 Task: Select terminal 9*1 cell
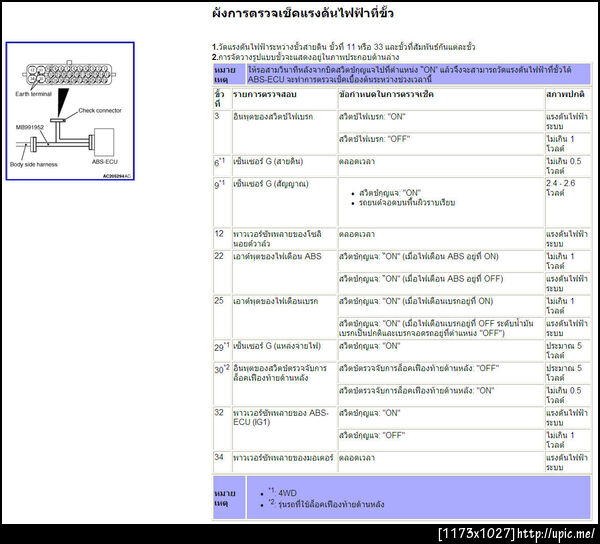click(222, 202)
